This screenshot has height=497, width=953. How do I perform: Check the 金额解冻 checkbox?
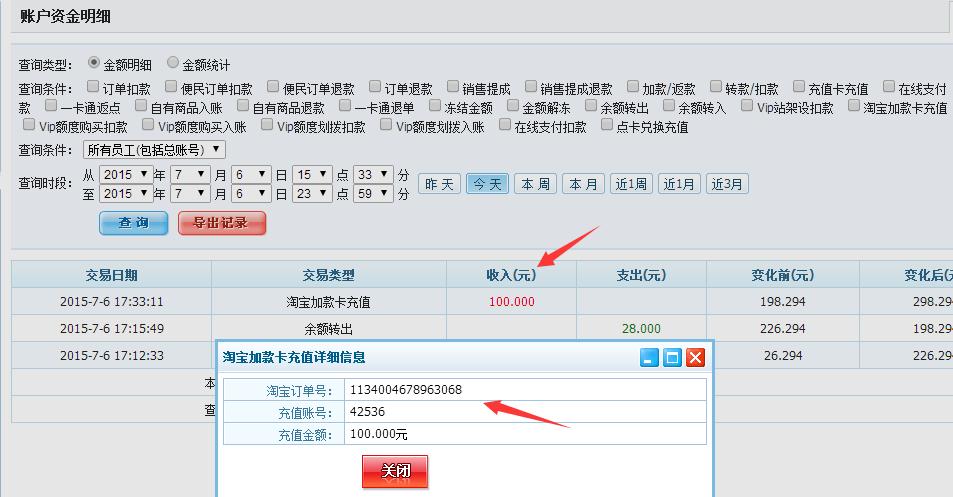point(513,106)
